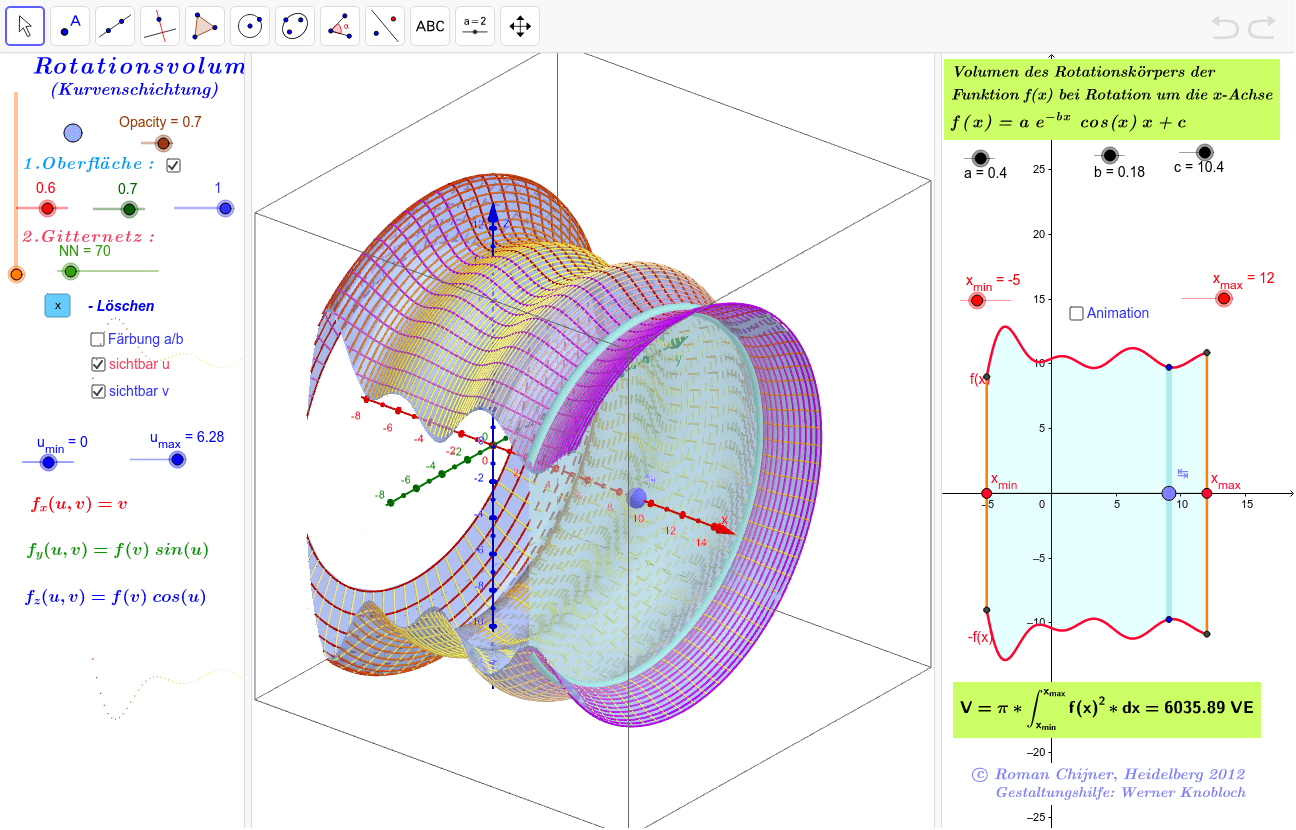
Task: Click the x max = 12 slider knob
Action: click(x=1223, y=298)
